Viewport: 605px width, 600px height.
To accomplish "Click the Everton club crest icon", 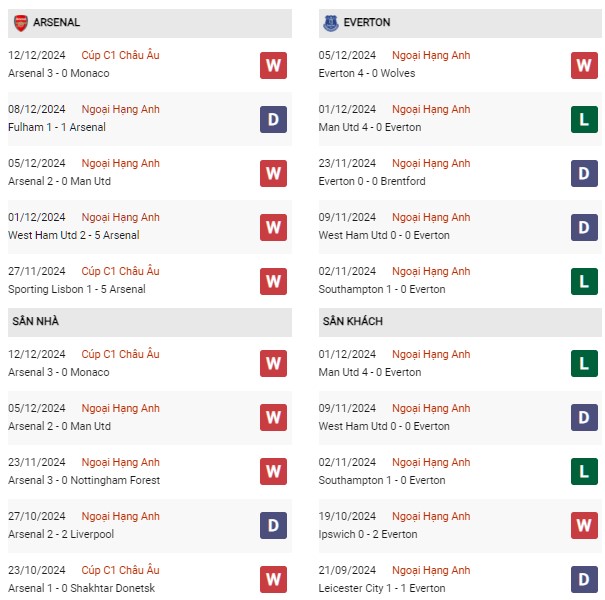I will [x=331, y=23].
